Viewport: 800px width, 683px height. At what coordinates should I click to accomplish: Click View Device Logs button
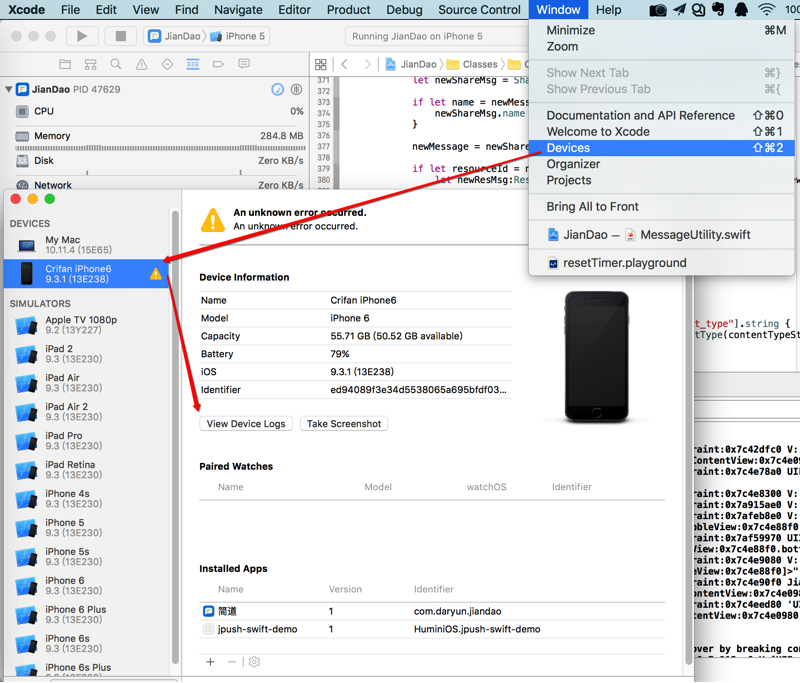pos(246,424)
